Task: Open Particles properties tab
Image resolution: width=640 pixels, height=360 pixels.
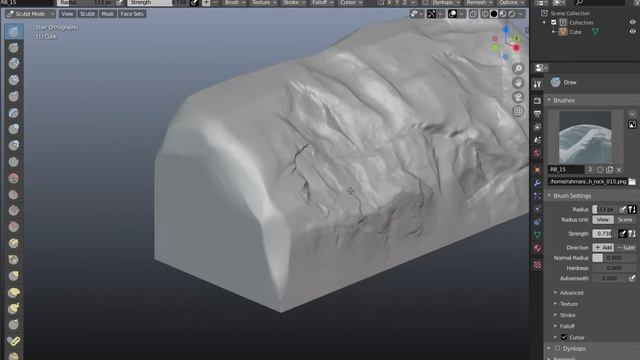Action: [537, 196]
